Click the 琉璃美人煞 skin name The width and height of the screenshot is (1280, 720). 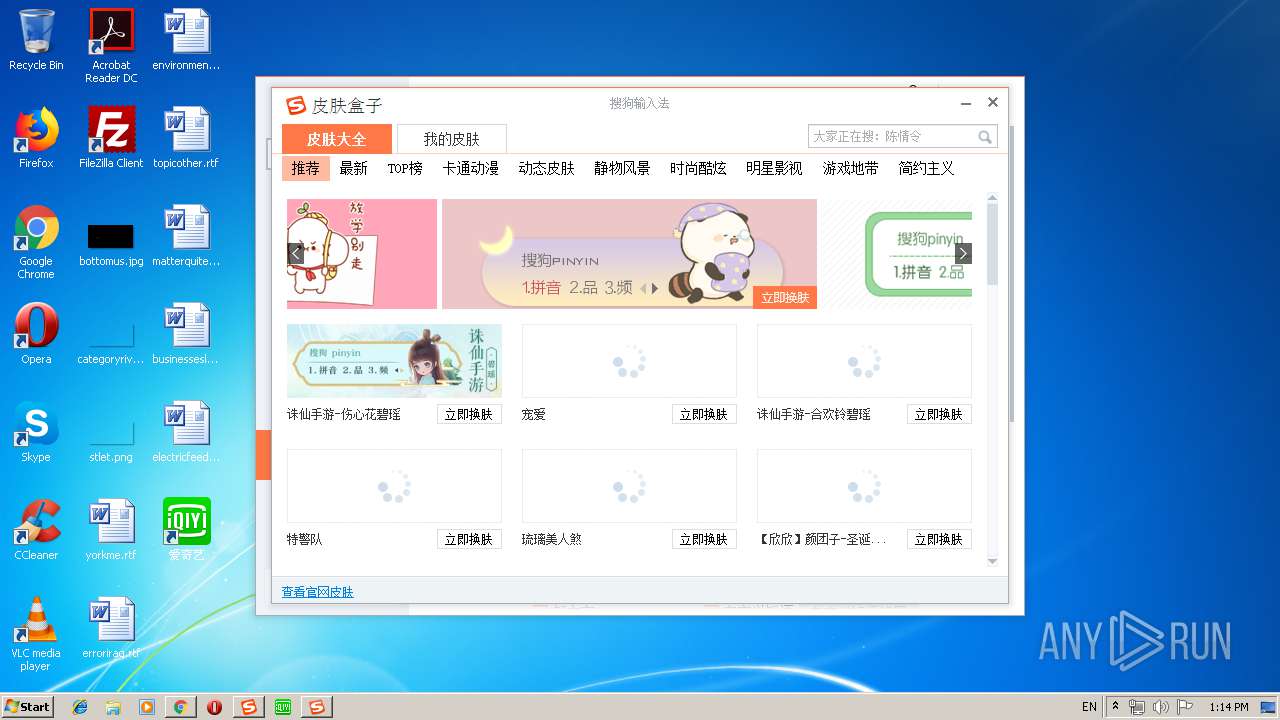point(551,539)
